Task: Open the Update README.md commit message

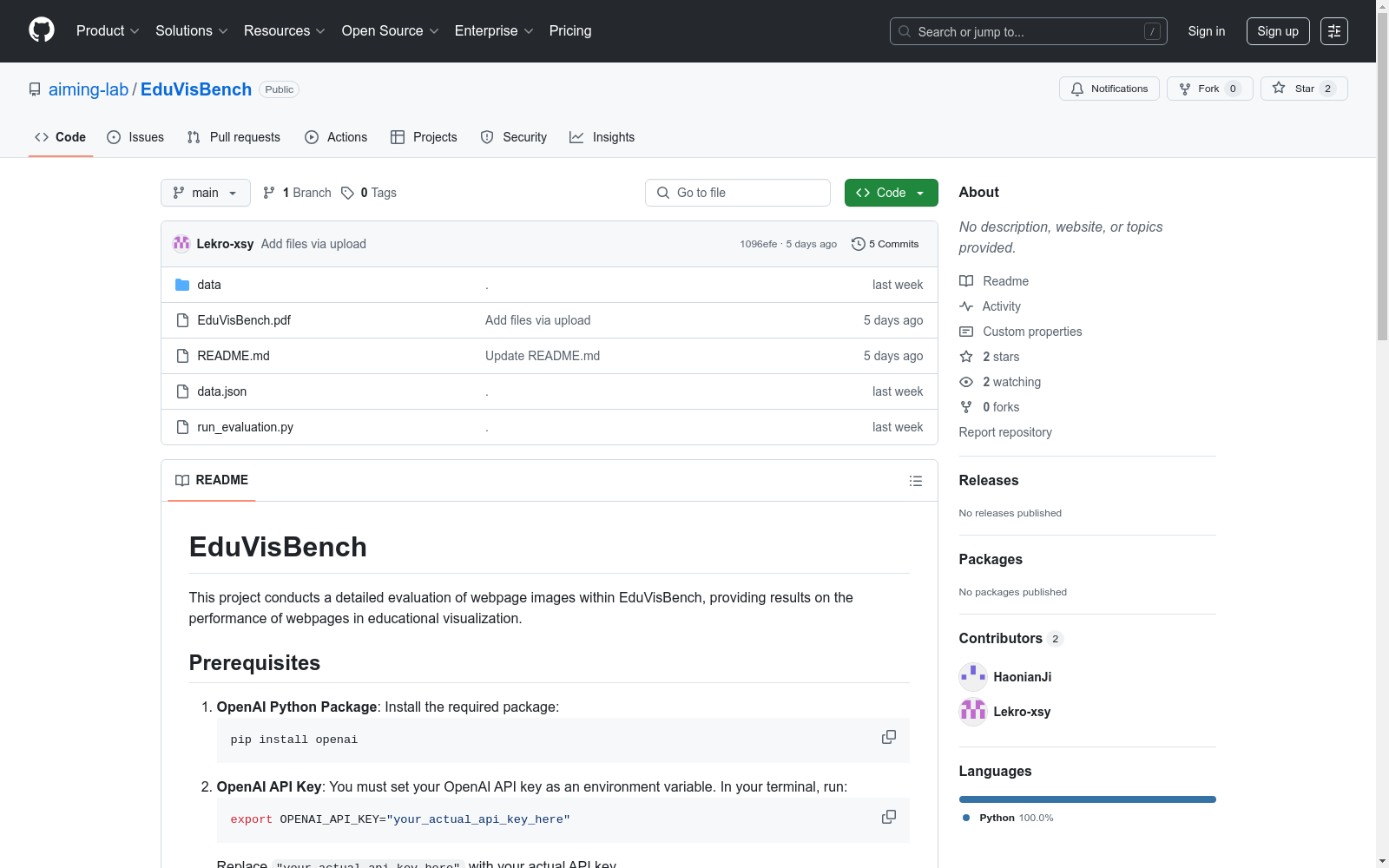Action: point(543,356)
